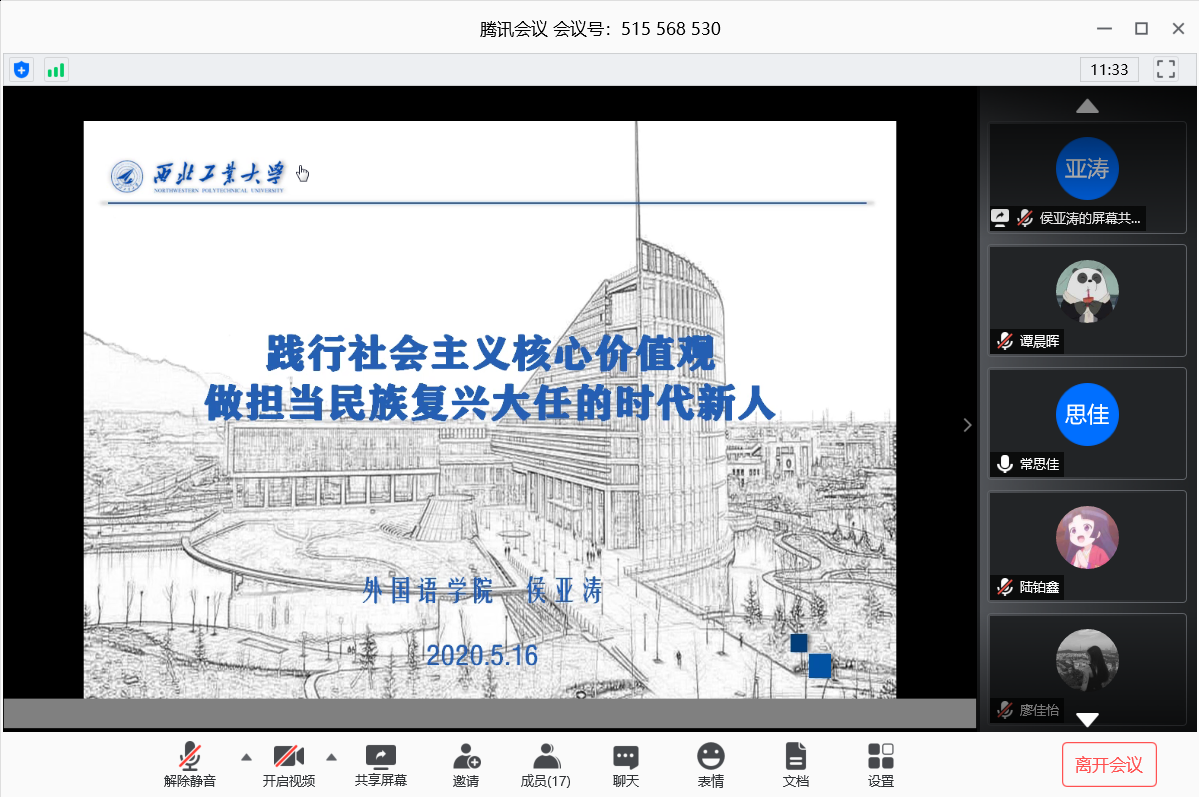
Task: Expand video options arrow beside 开启视频
Action: 332,756
